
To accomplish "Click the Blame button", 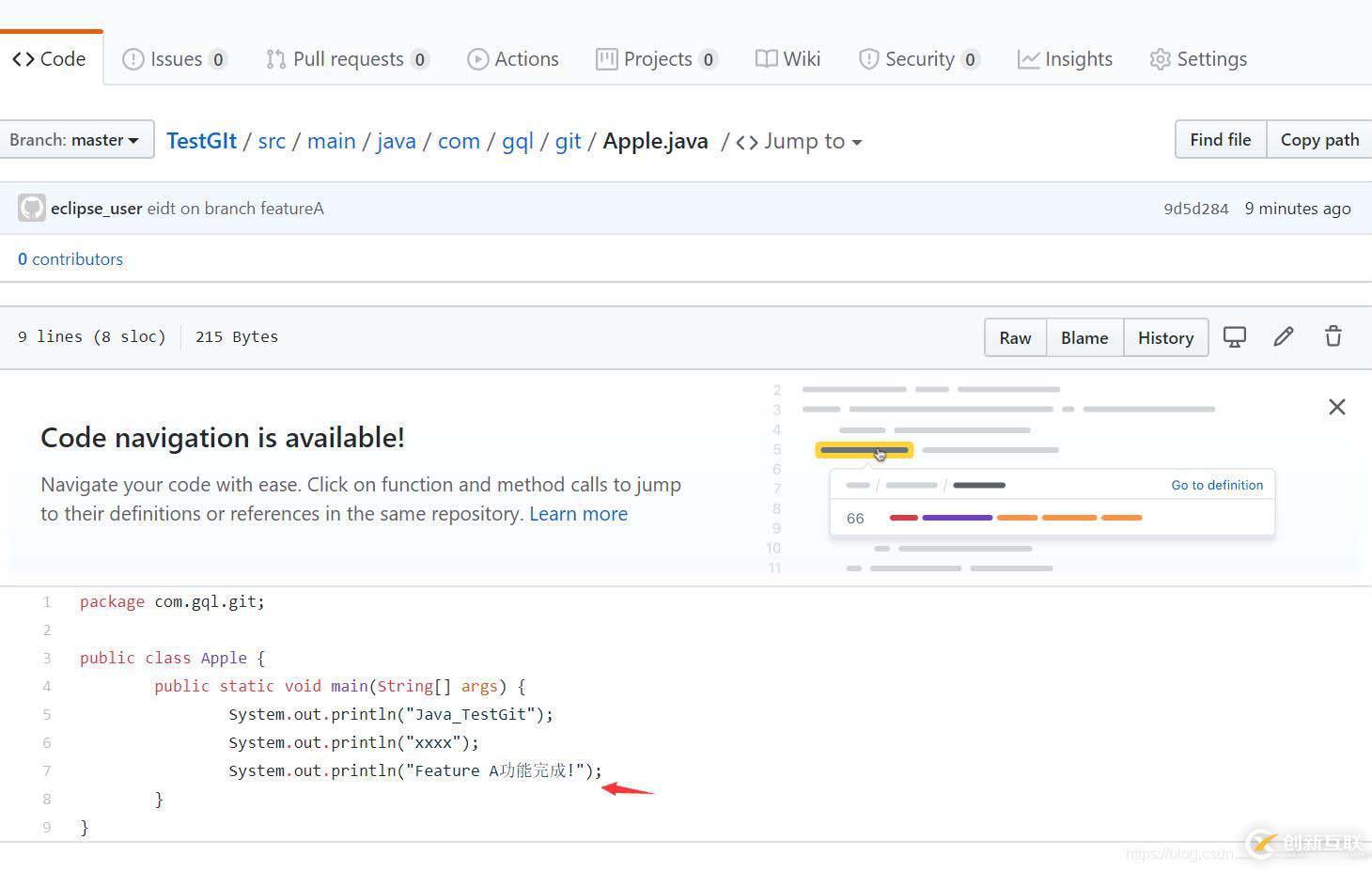I will click(1084, 338).
